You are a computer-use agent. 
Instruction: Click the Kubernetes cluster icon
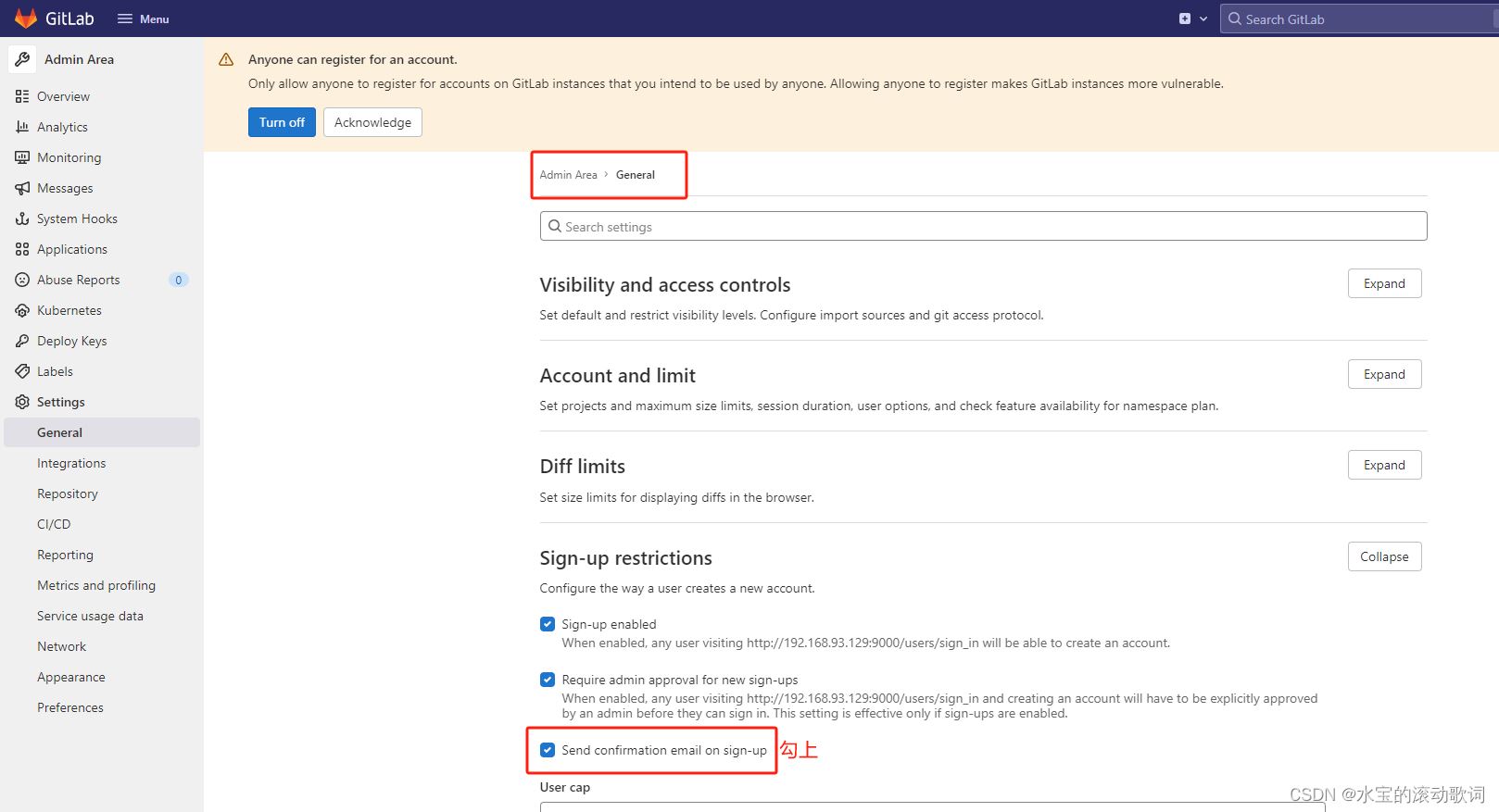22,310
